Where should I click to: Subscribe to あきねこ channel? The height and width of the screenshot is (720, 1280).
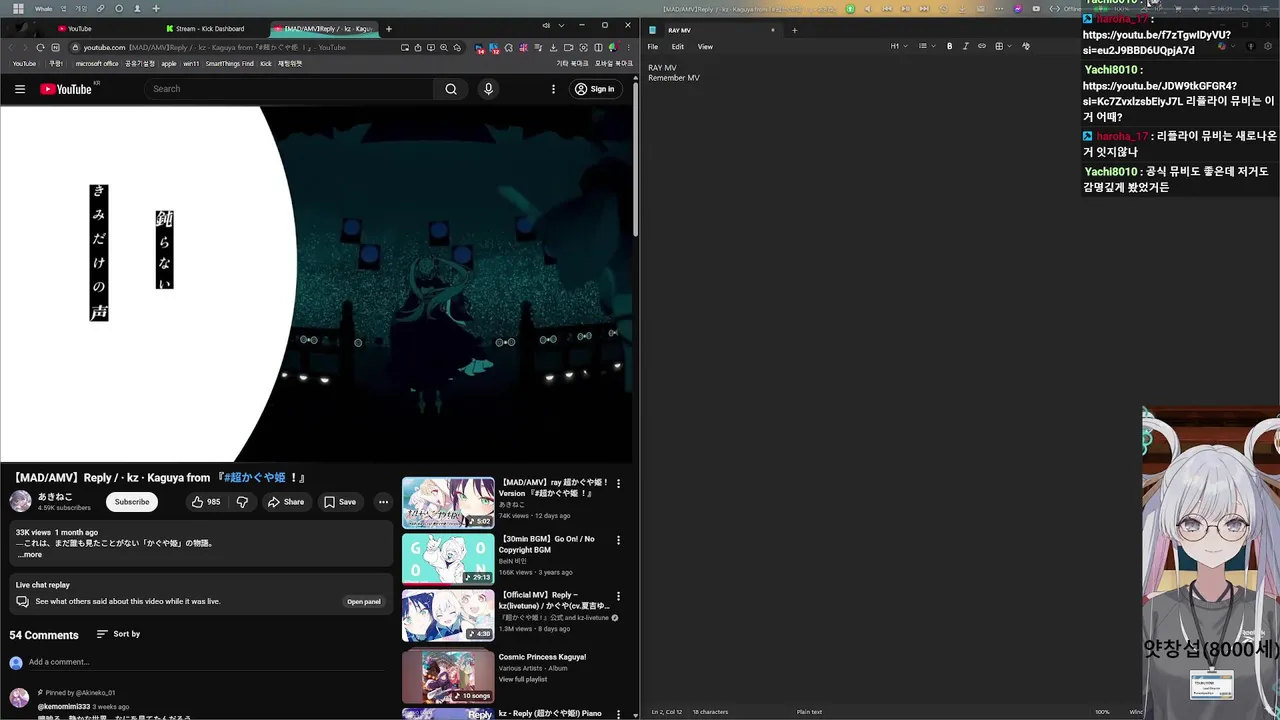pos(132,502)
